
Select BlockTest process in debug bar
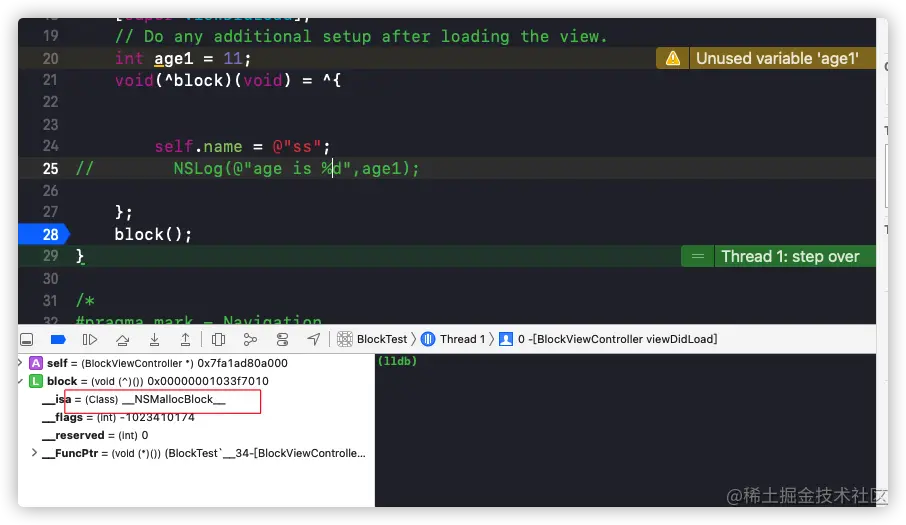point(382,339)
